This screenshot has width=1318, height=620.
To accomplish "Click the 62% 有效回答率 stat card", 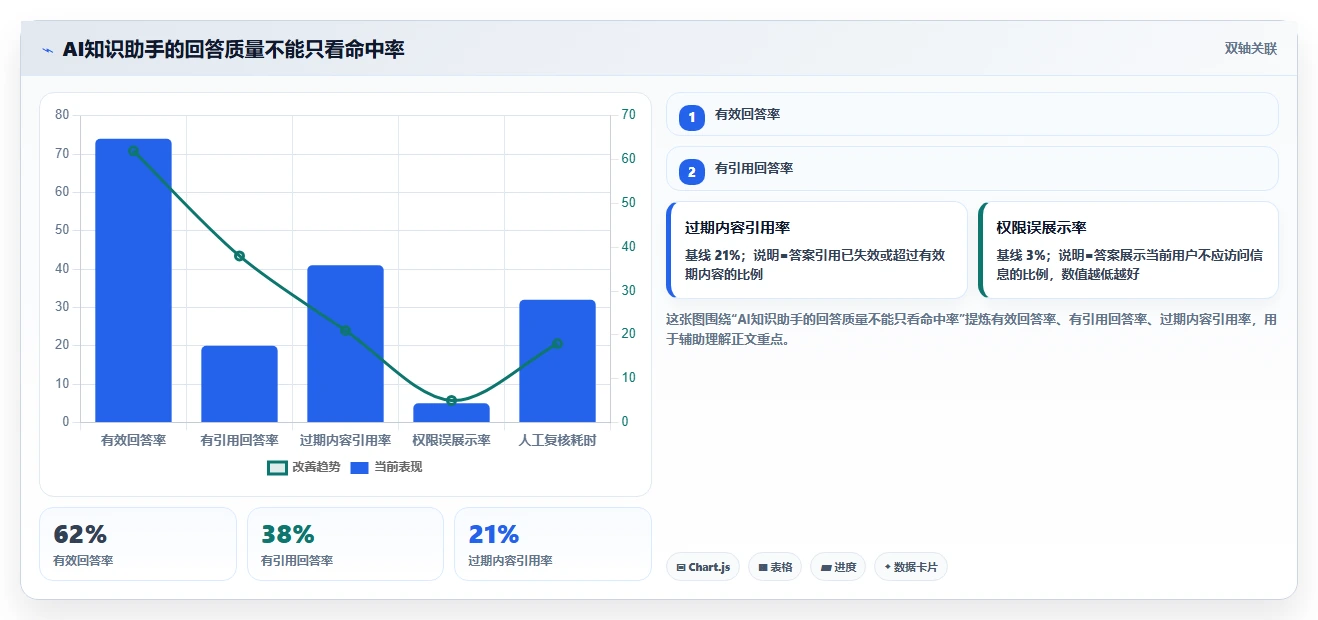I will (138, 544).
